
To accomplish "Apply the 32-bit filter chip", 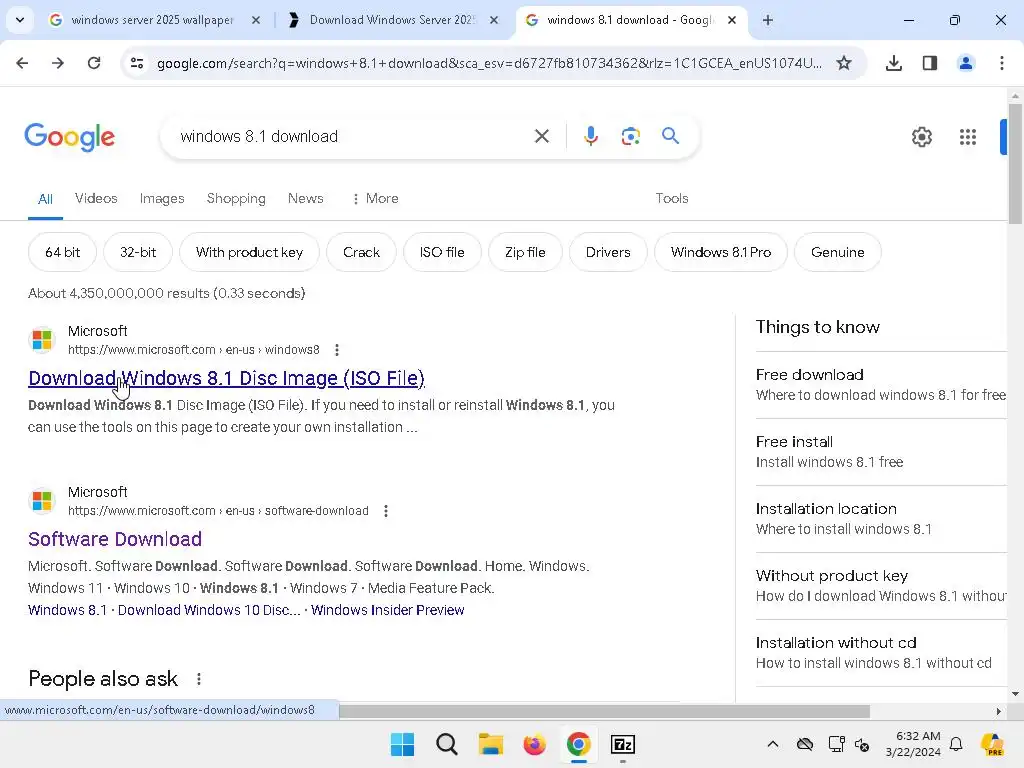I will [x=138, y=252].
